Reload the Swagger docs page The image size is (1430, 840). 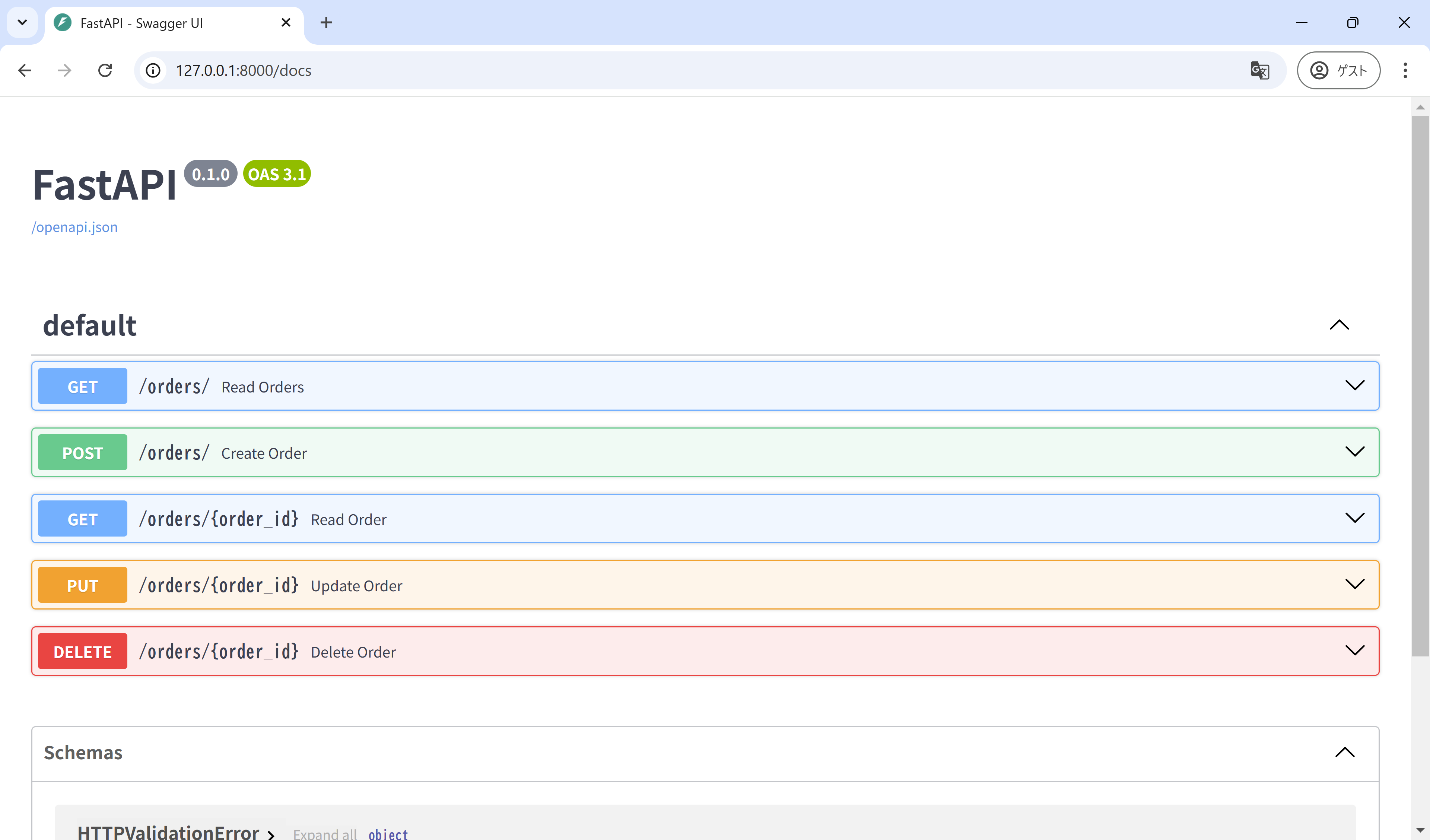point(105,70)
